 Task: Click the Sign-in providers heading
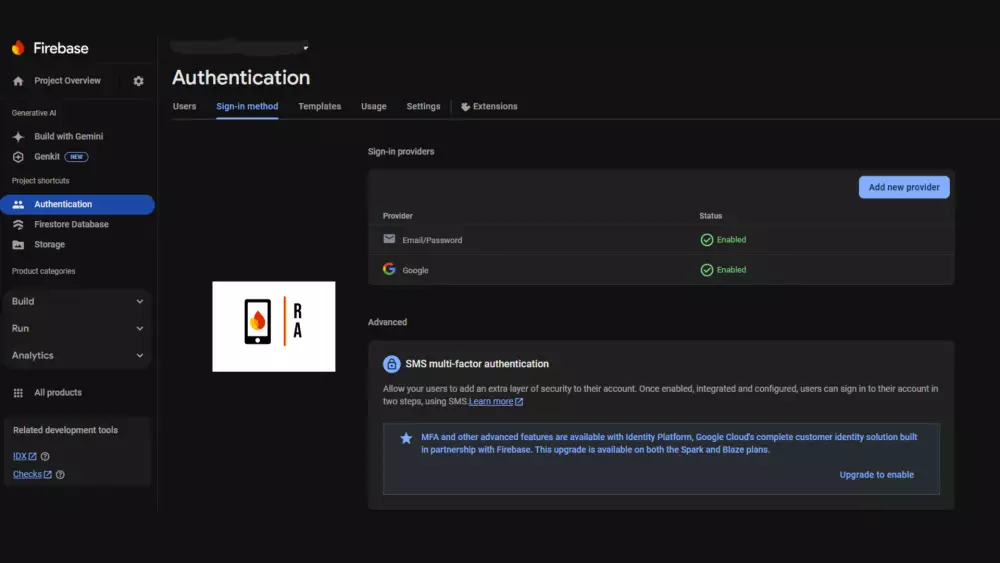pos(401,152)
